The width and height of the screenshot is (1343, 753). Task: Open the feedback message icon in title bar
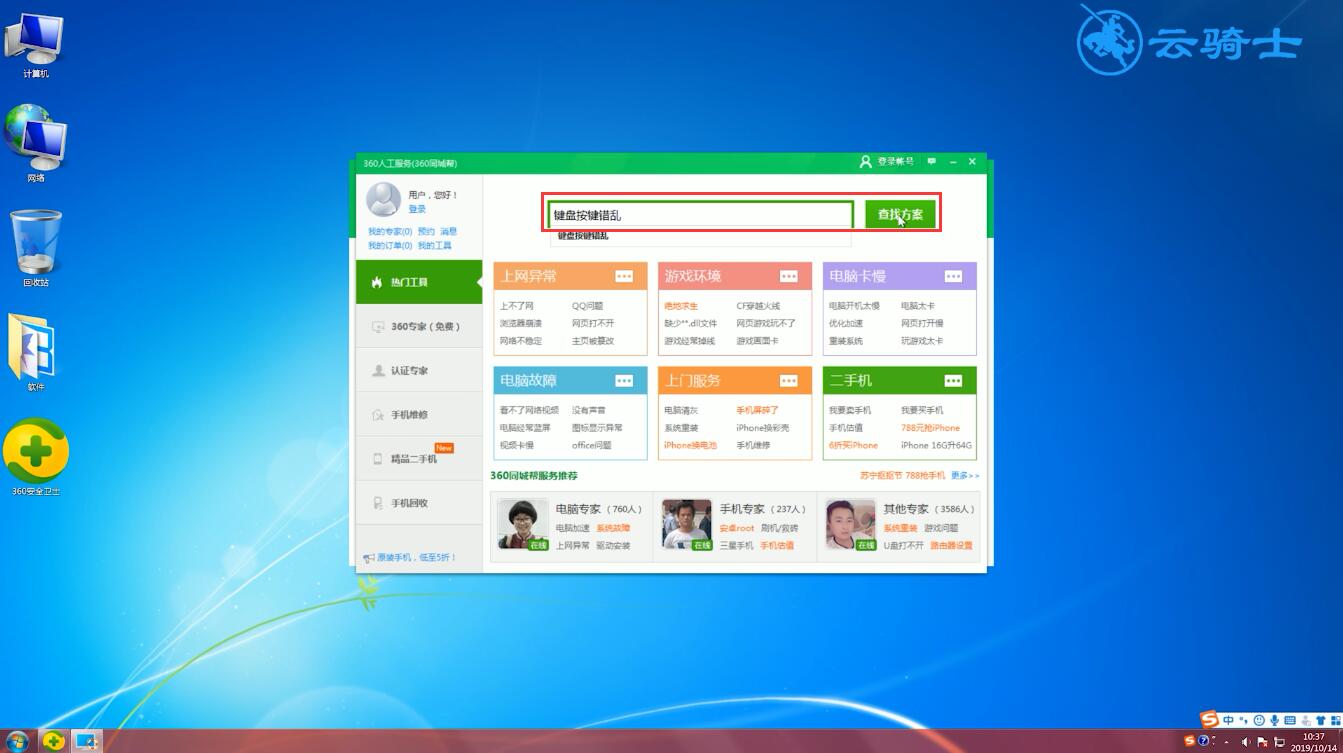(931, 161)
